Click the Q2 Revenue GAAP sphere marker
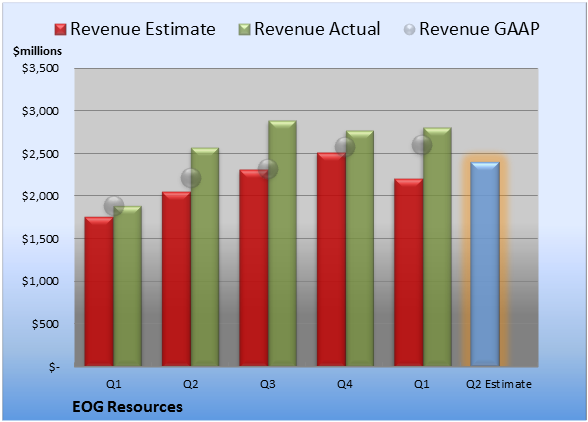 click(x=191, y=178)
